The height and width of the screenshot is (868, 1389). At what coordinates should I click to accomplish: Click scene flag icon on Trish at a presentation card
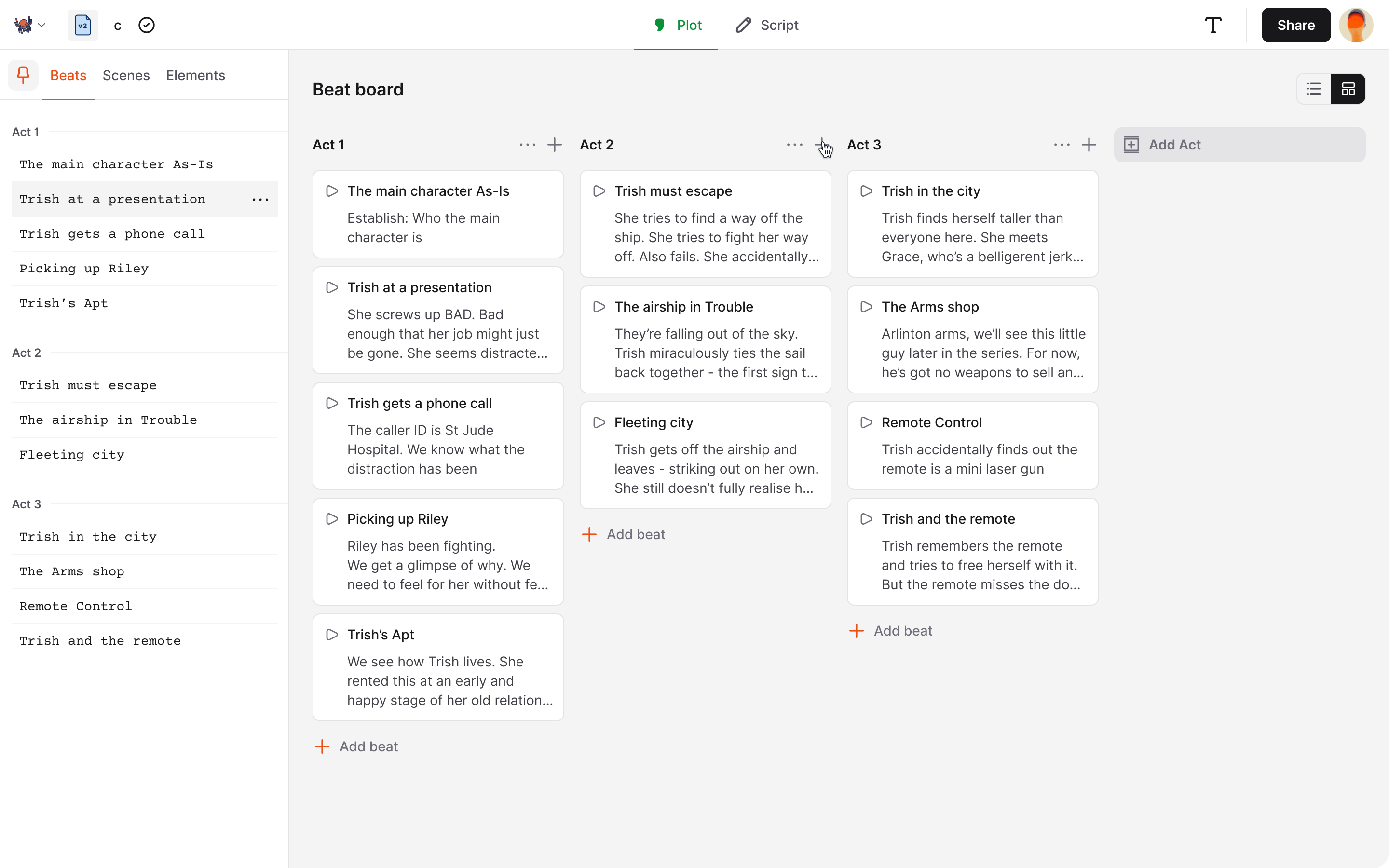332,287
